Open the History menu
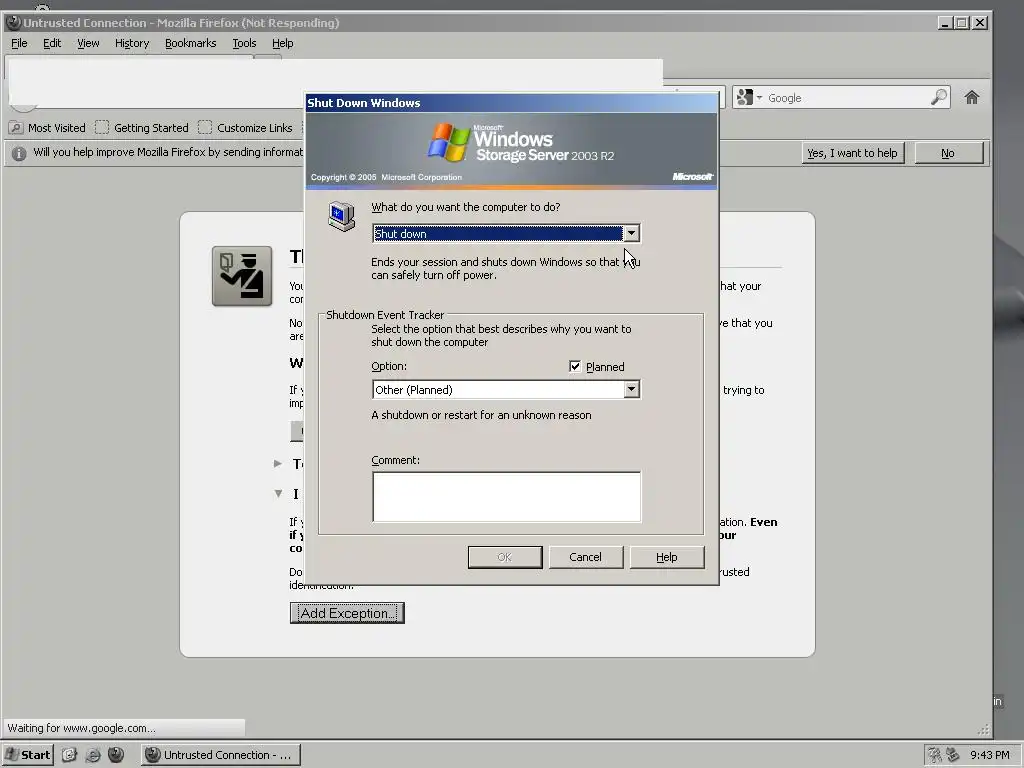This screenshot has width=1024, height=768. coord(132,43)
